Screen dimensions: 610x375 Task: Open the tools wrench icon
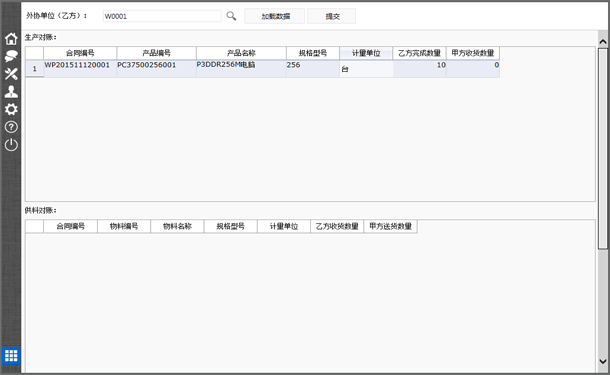11,74
